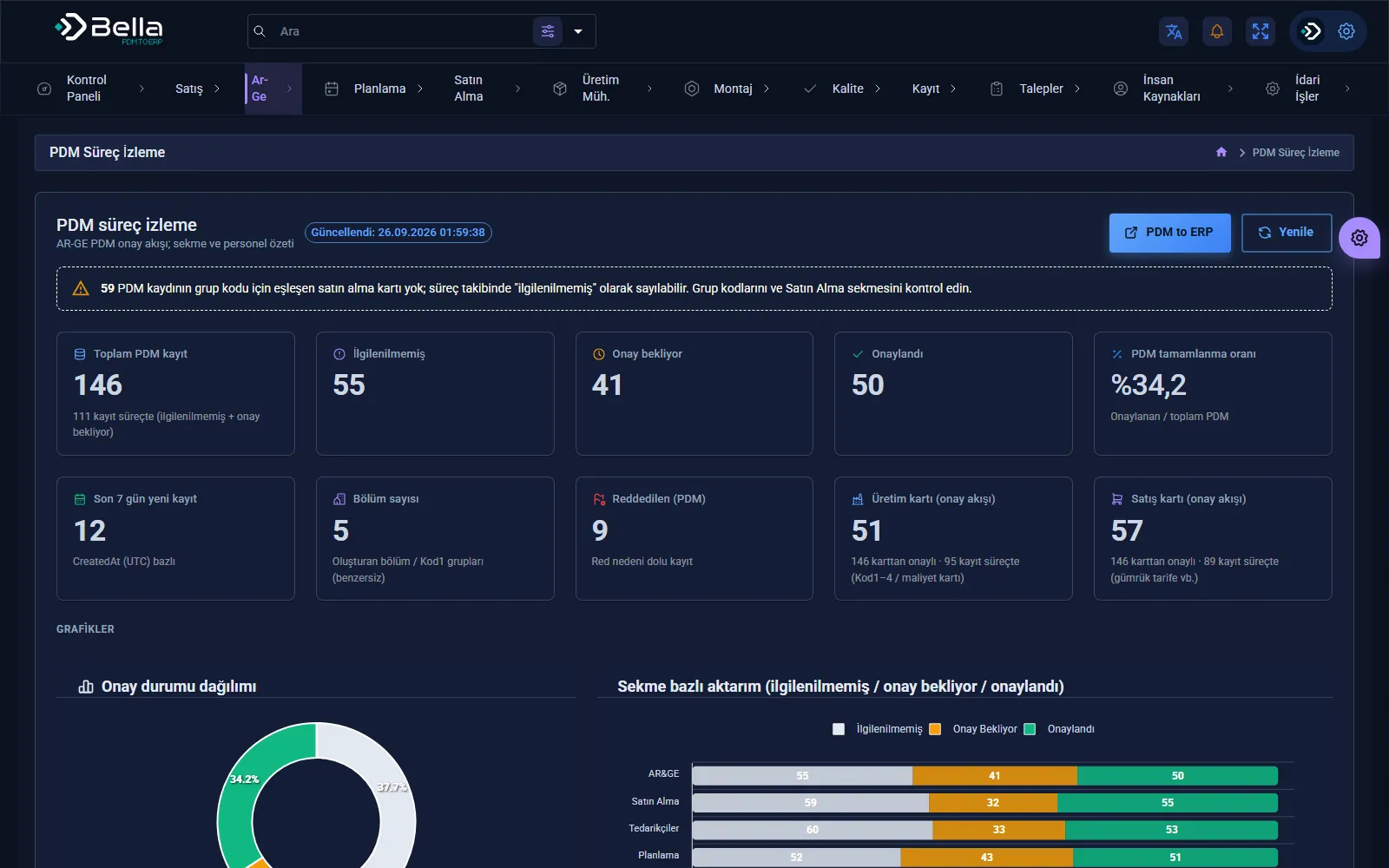The width and height of the screenshot is (1389, 868).
Task: Click the Üretim Müh. cube icon
Action: point(560,89)
